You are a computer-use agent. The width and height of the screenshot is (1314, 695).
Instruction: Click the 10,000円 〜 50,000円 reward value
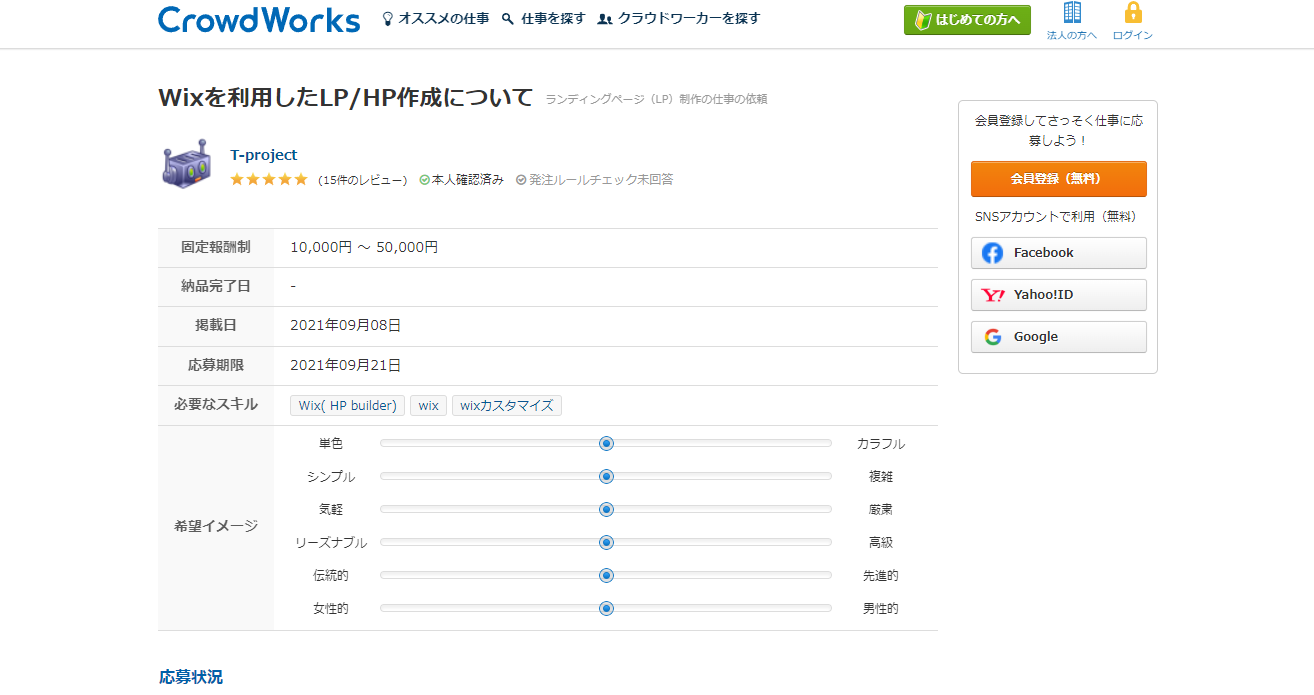[364, 247]
